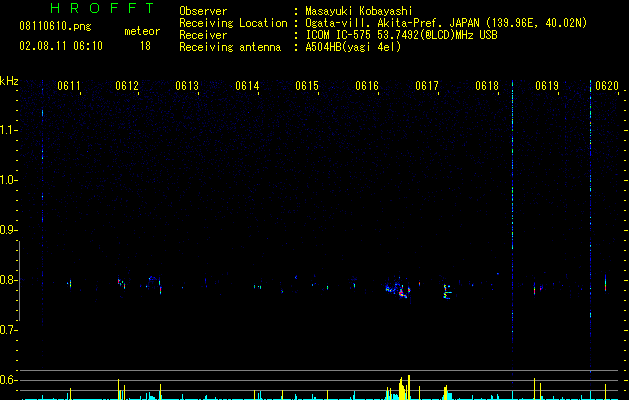The height and width of the screenshot is (400, 629).
Task: Click the meteor count value 18
Action: pos(145,46)
